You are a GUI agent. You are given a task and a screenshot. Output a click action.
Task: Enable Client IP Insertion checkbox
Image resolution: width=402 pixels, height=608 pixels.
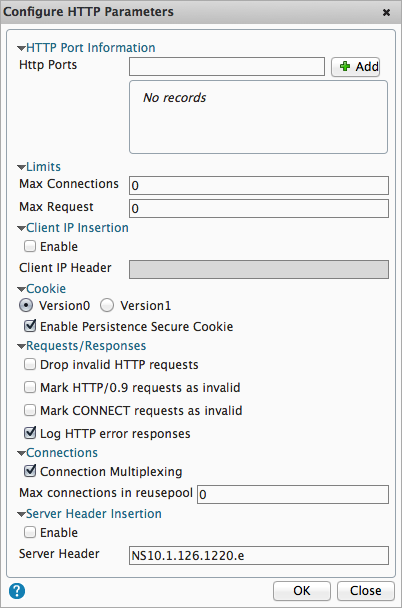click(x=30, y=246)
